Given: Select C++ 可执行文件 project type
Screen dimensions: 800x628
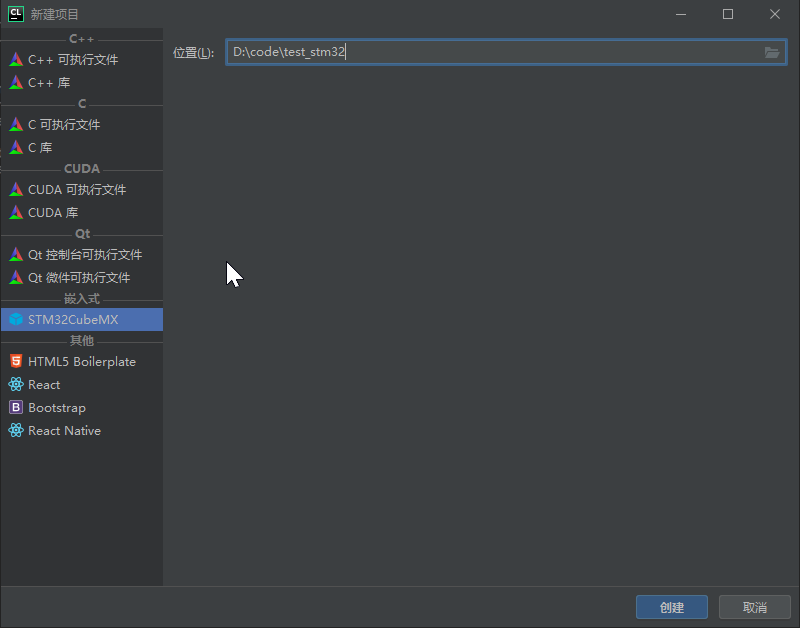Looking at the screenshot, I should [82, 60].
